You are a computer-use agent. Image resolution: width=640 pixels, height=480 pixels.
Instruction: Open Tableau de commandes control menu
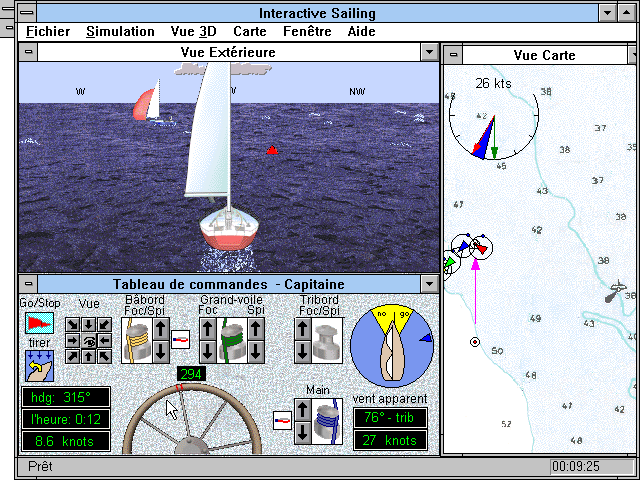tap(28, 284)
